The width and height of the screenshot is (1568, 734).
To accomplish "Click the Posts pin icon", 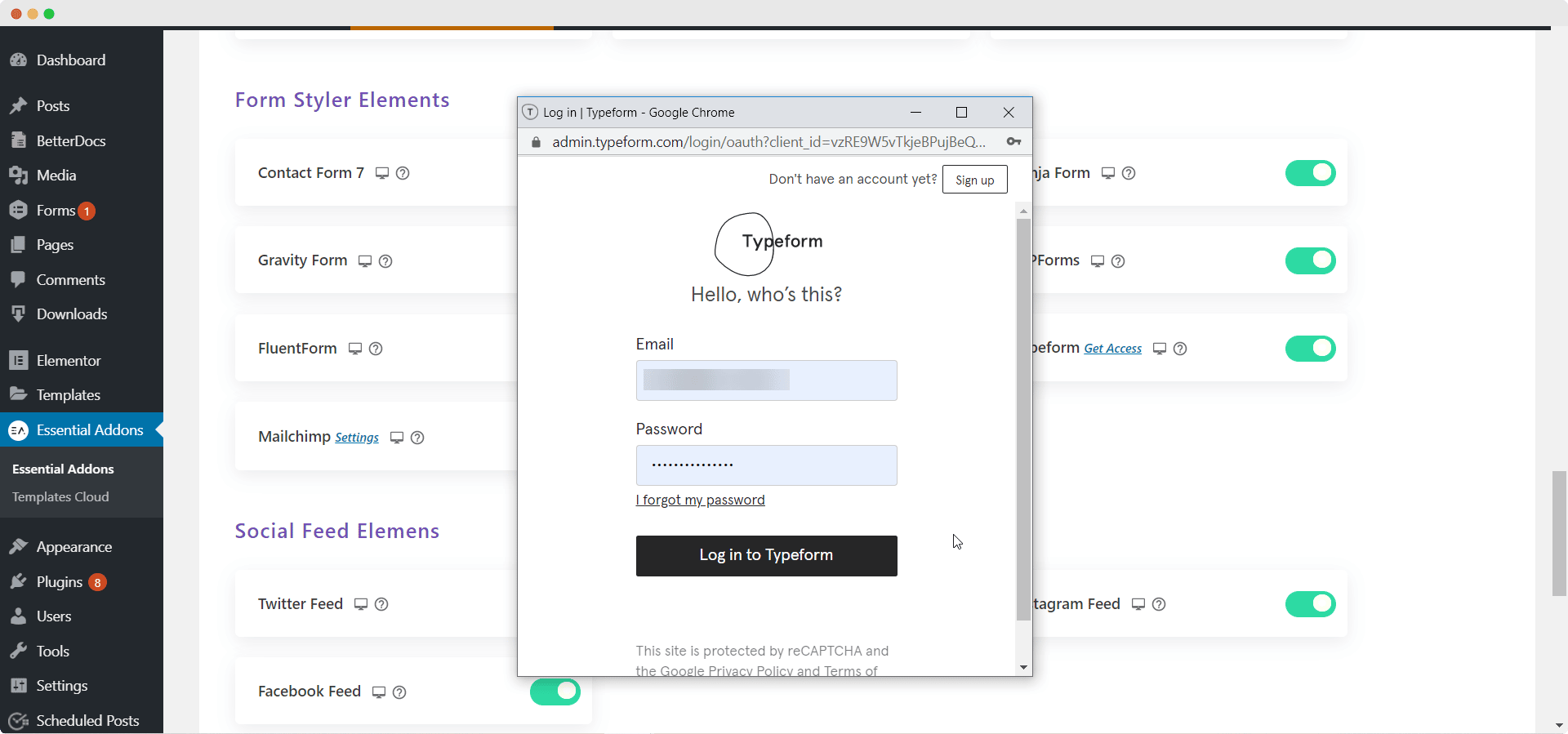I will click(18, 106).
